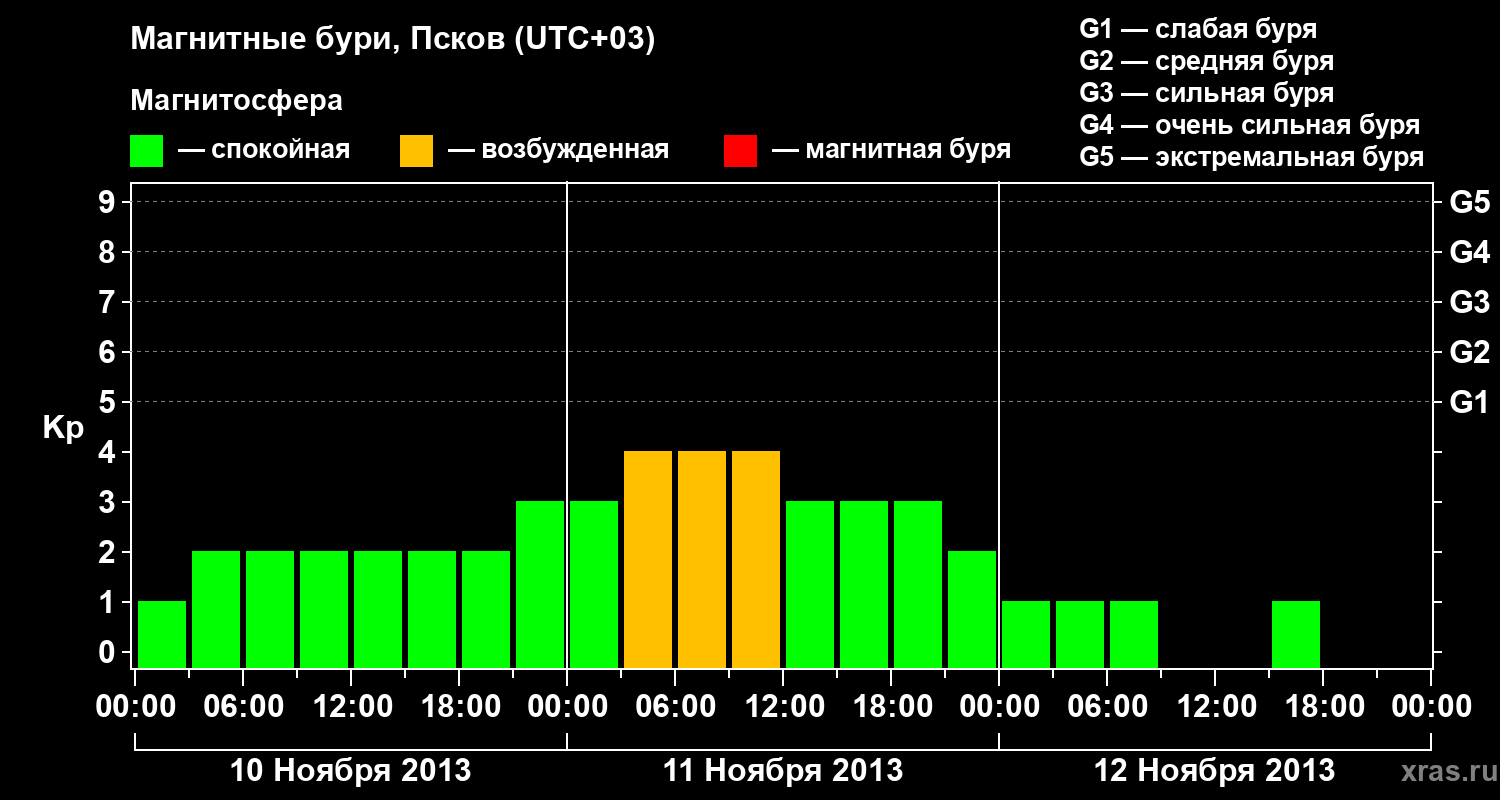Click the red 'магнитная буря' legend swatch
1500x800 pixels.
(x=740, y=151)
